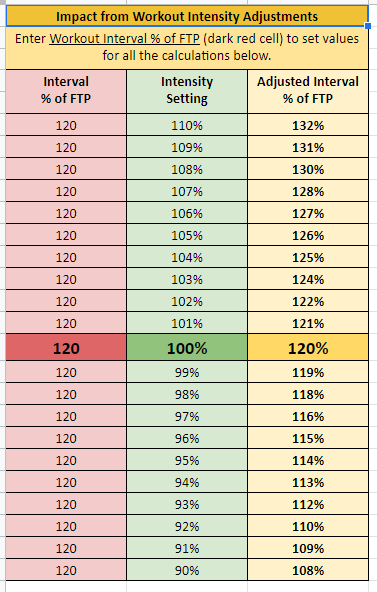The height and width of the screenshot is (592, 377).
Task: Select the 90% intensity setting cell
Action: pos(187,570)
